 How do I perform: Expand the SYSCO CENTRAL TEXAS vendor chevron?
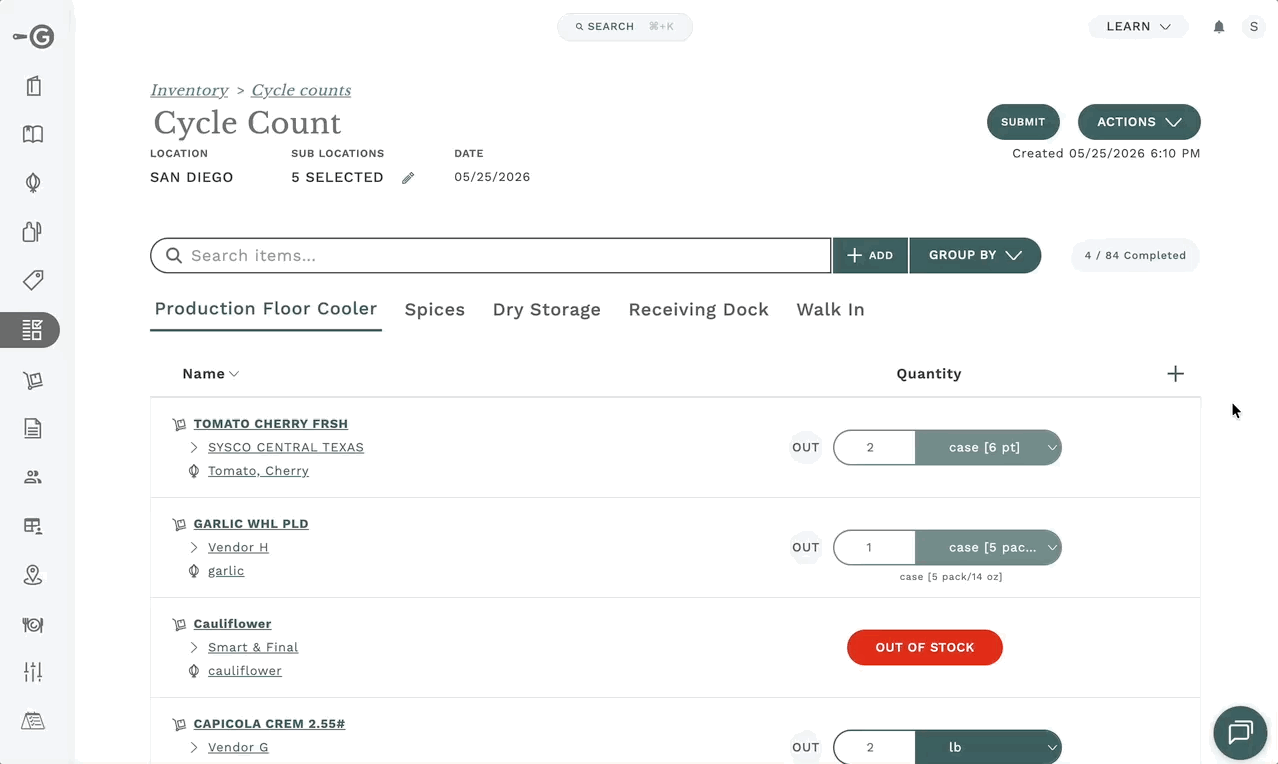tap(194, 448)
